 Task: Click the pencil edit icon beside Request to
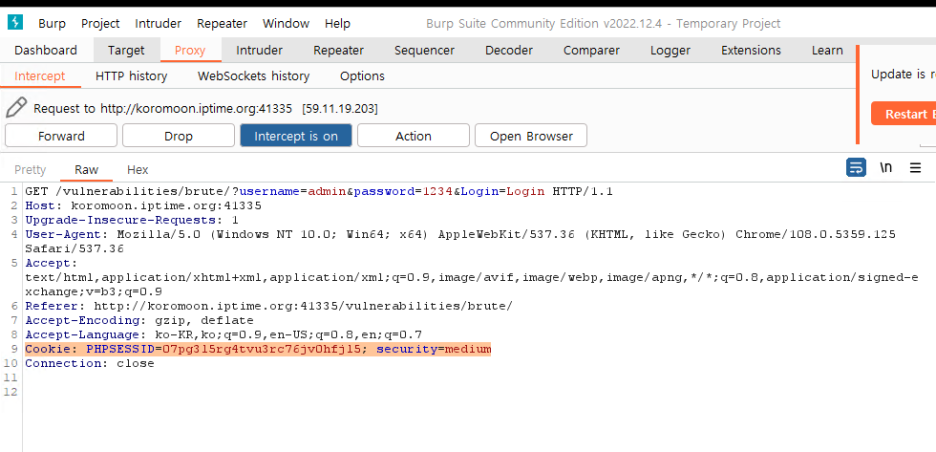16,108
